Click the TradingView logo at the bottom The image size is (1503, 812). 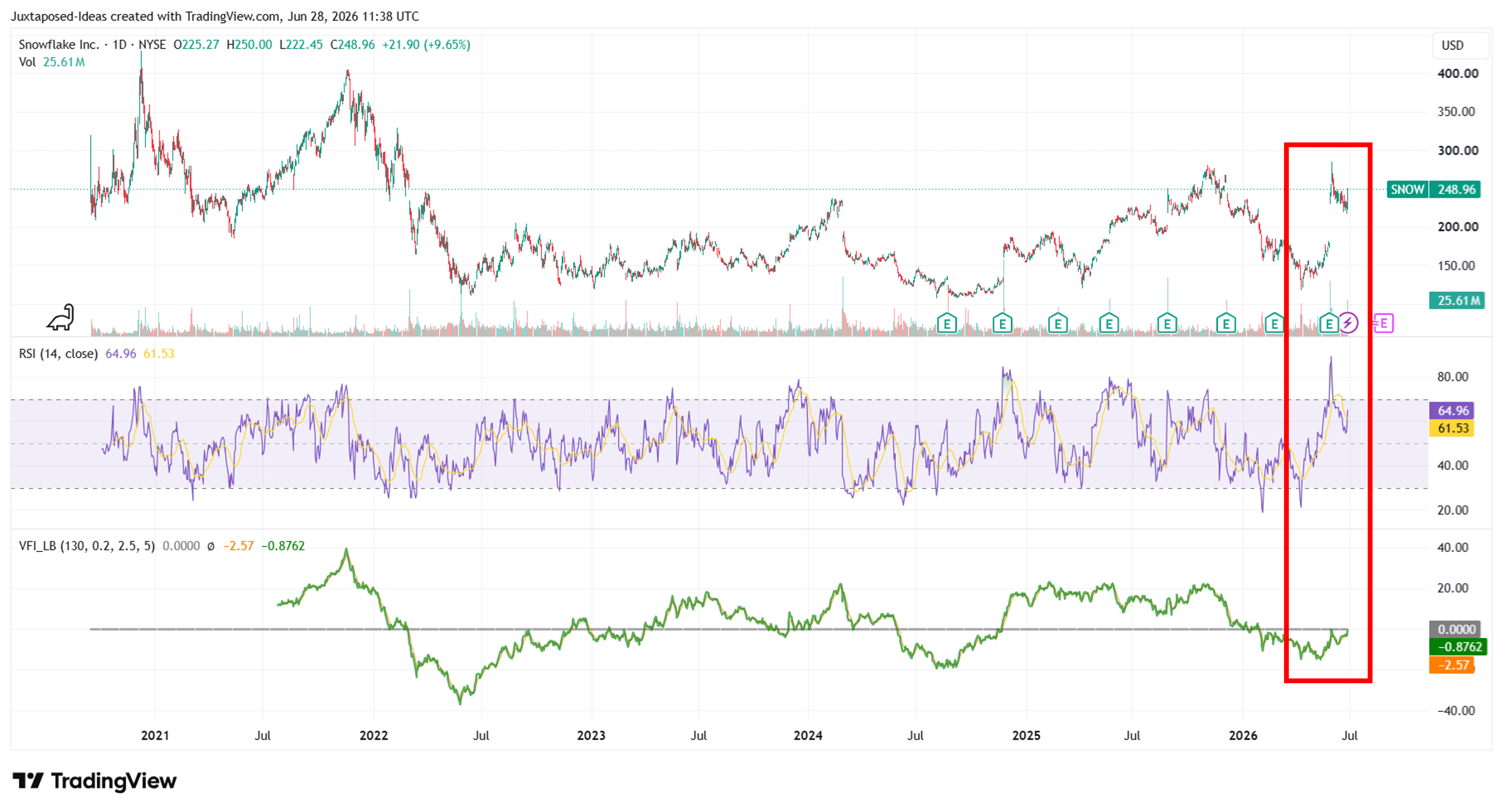point(95,781)
